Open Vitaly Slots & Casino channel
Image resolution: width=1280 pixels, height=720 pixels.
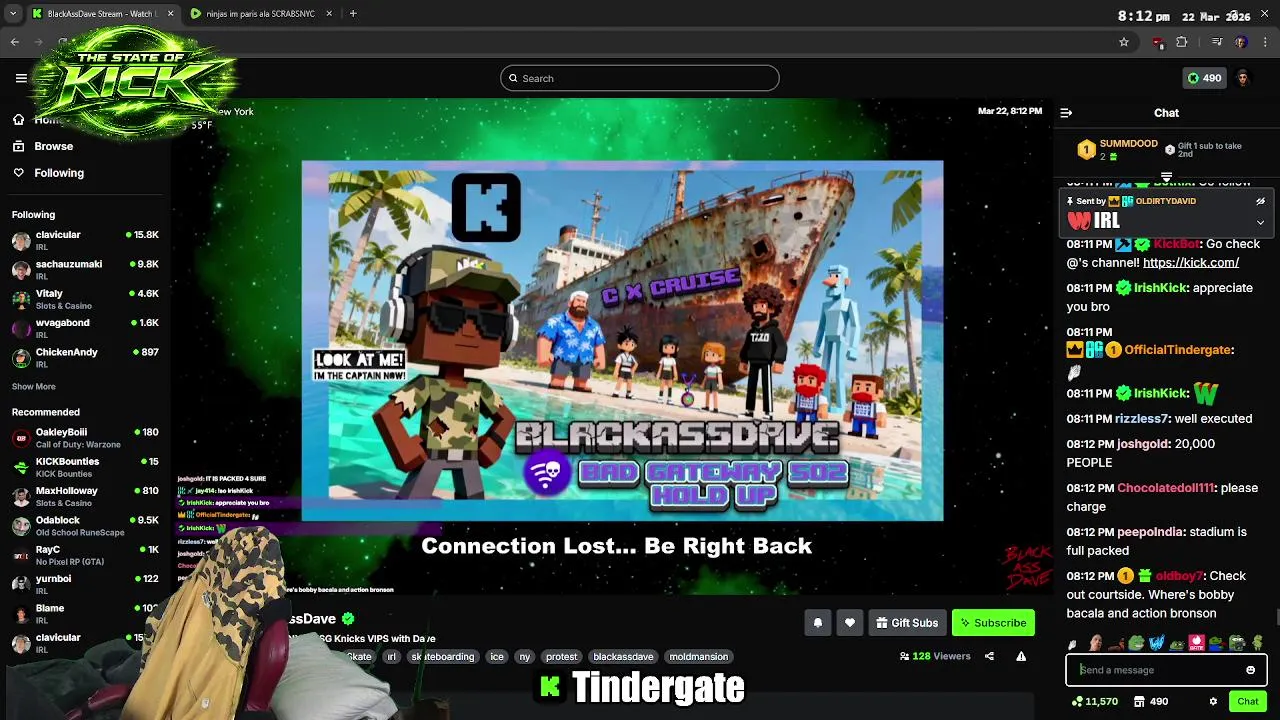click(x=85, y=299)
